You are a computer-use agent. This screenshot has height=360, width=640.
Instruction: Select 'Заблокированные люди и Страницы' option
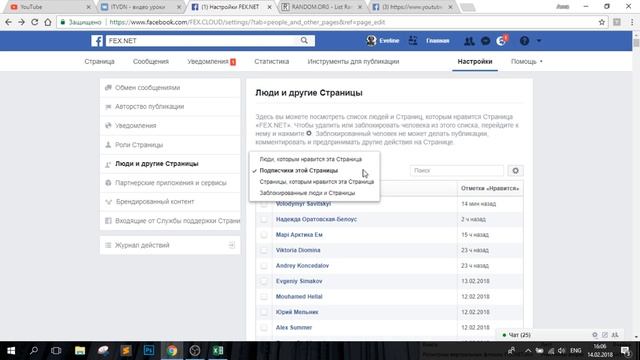coord(307,193)
